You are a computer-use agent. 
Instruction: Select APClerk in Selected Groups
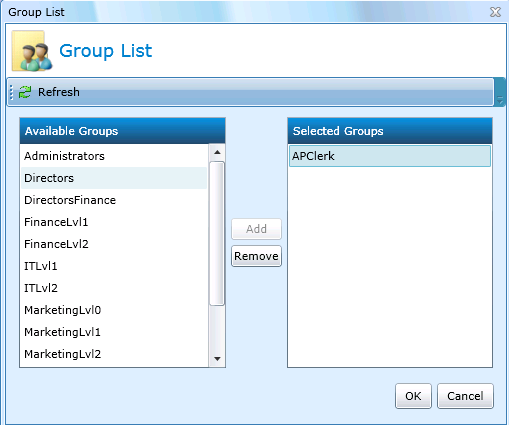[390, 156]
